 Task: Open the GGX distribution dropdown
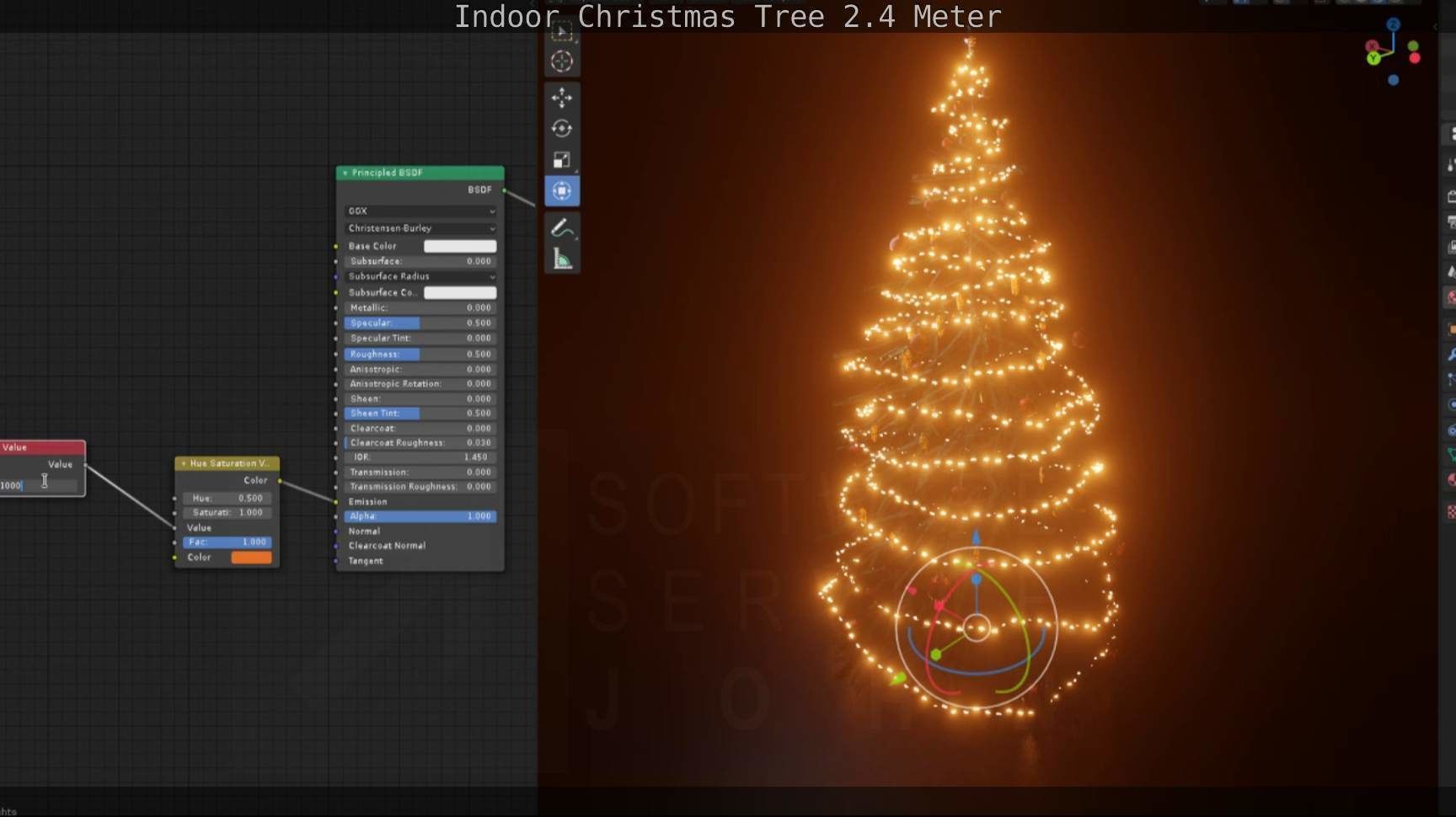pos(420,211)
